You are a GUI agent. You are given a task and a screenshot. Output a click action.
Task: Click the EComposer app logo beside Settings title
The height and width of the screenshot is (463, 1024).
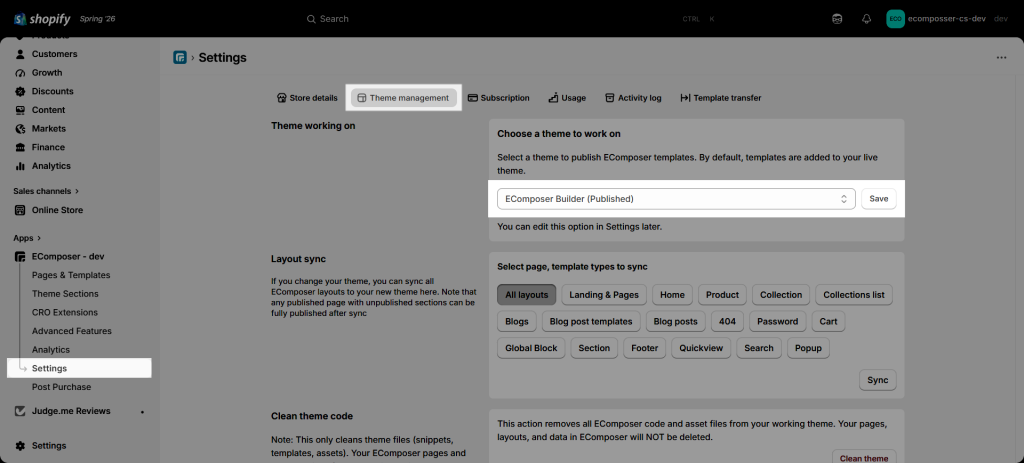(180, 57)
